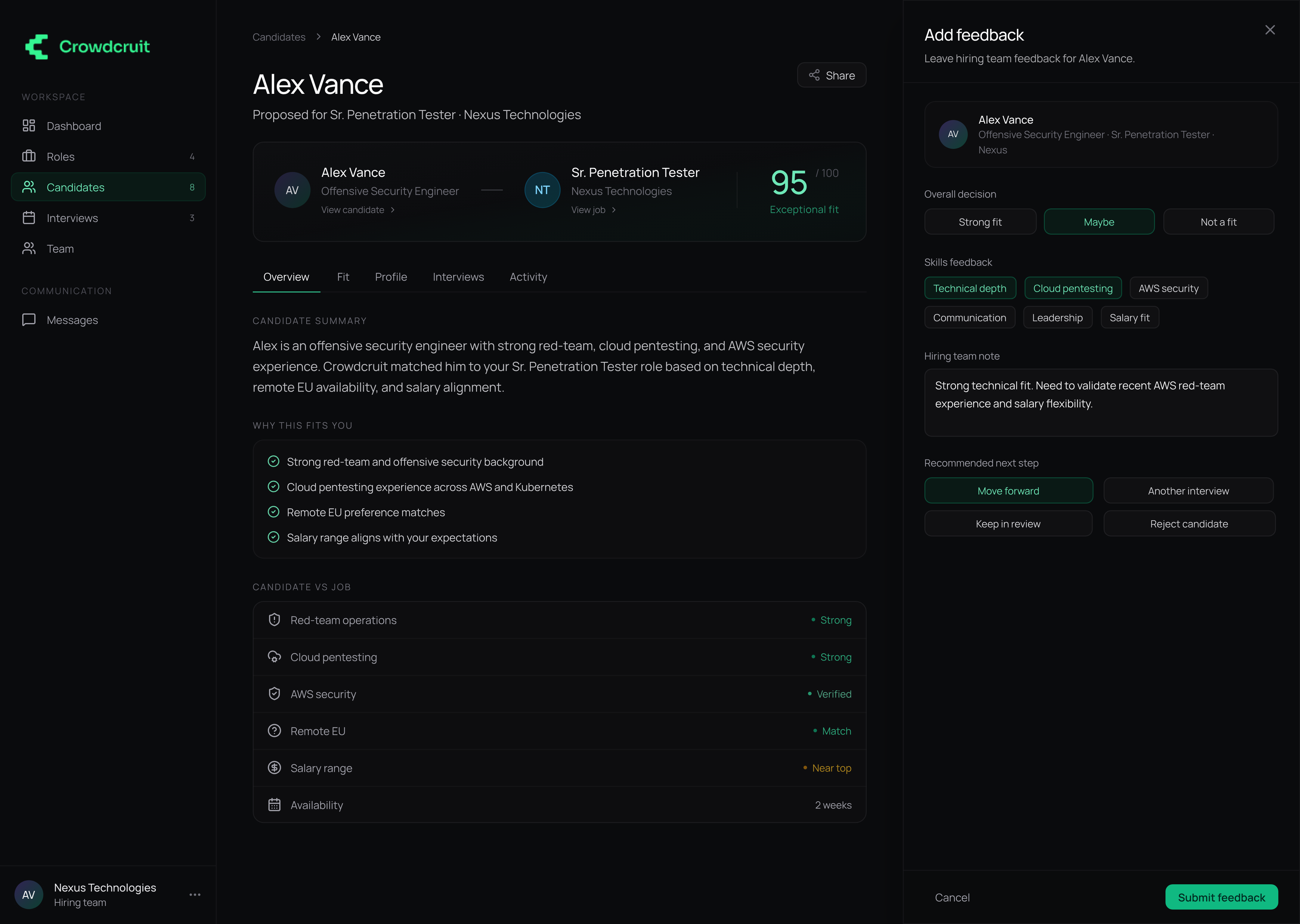Choose Reject candidate as next step
The image size is (1300, 924).
pos(1189,523)
